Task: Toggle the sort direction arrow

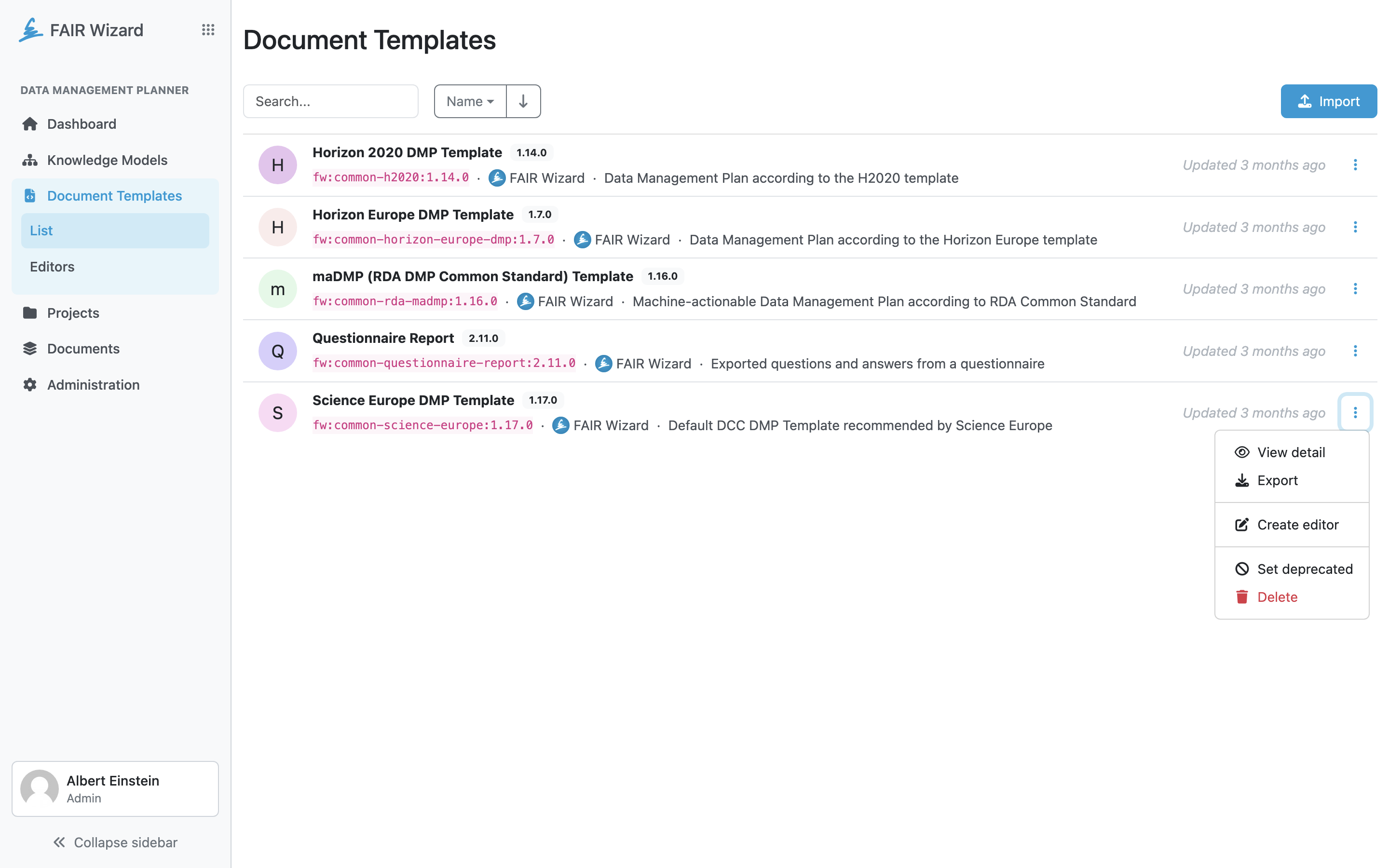Action: 523,102
